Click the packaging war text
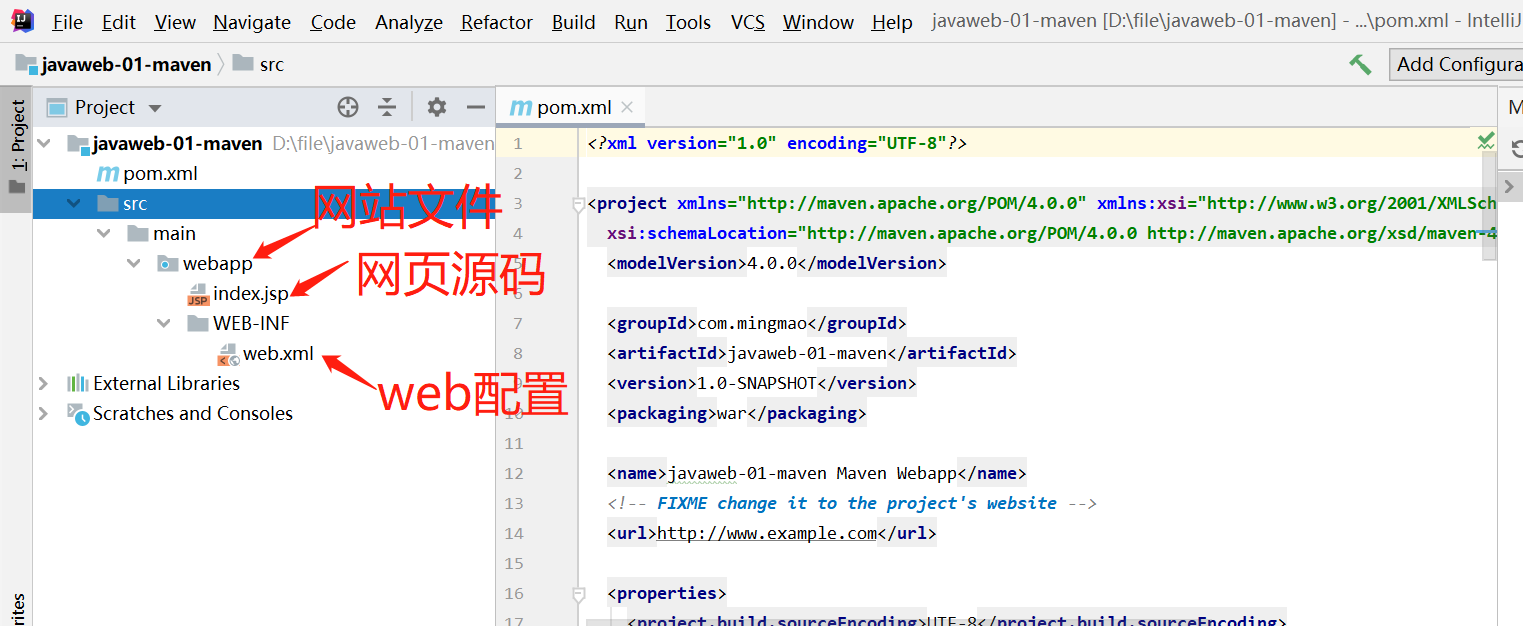The width and height of the screenshot is (1523, 626). [x=732, y=414]
